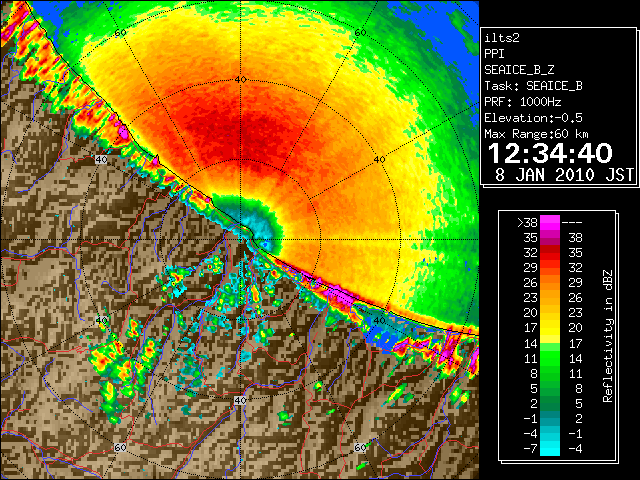Image resolution: width=640 pixels, height=480 pixels.
Task: Click the "60" range label at the upper-left ring
Action: coord(120,33)
